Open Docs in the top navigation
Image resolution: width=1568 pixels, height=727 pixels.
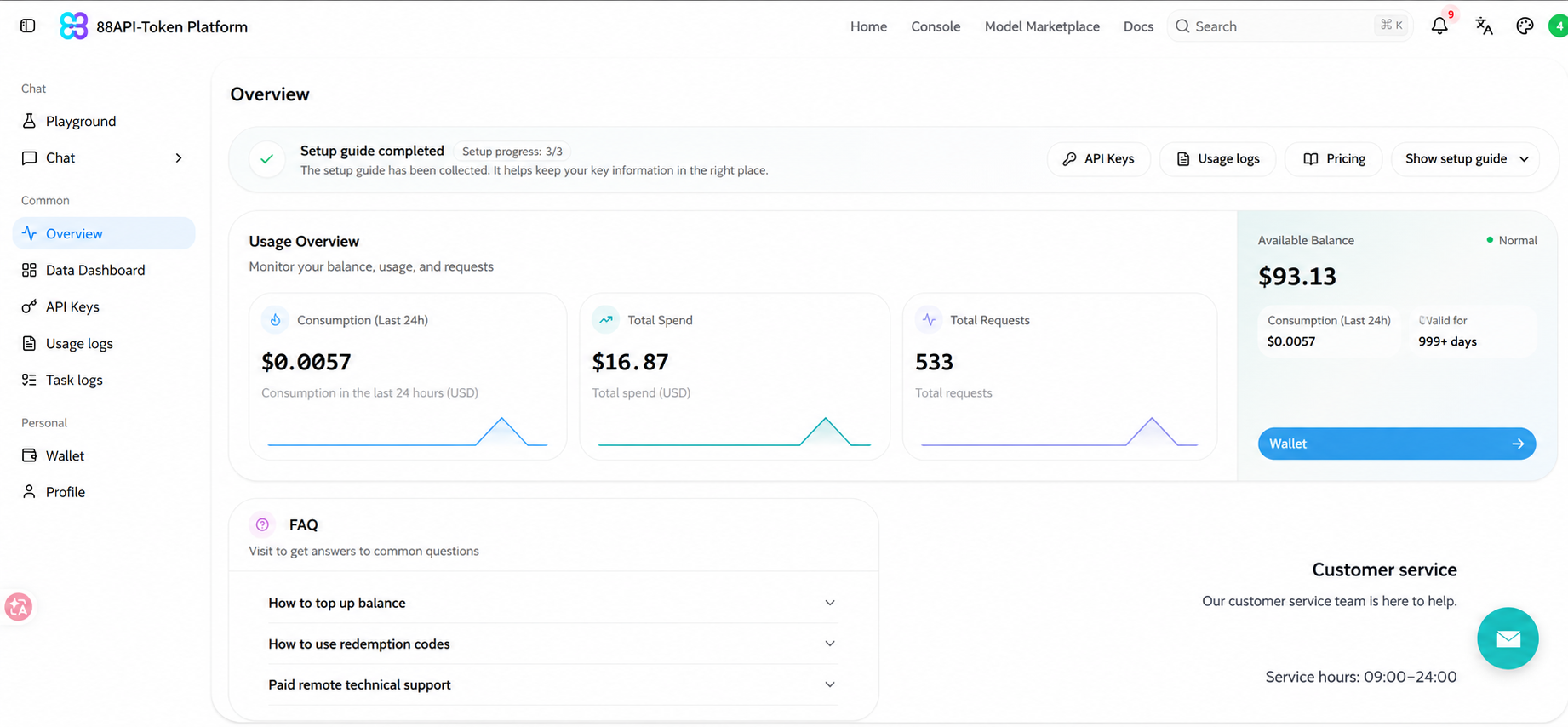pos(1138,26)
